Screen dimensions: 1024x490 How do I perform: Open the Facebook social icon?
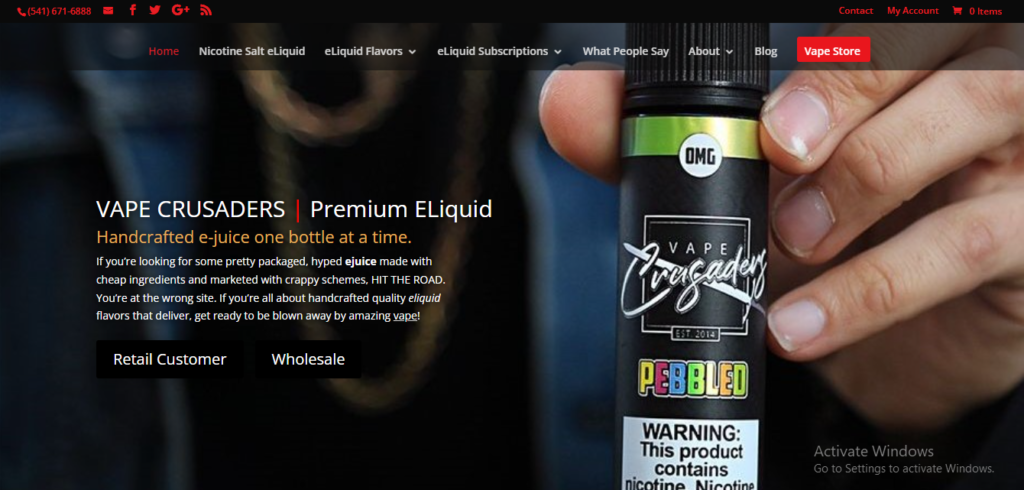[133, 10]
